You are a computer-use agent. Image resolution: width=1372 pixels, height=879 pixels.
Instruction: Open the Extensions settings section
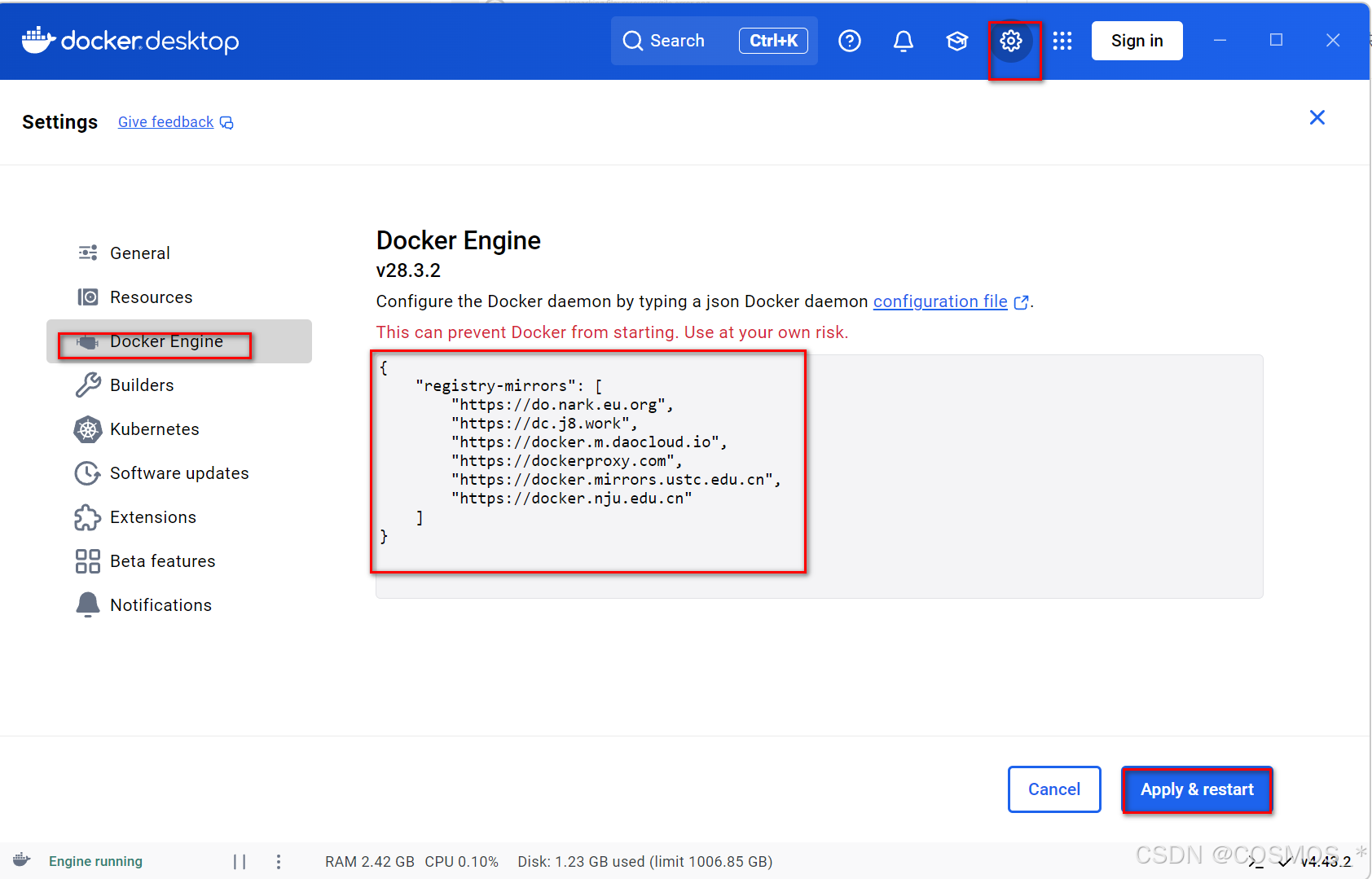coord(153,517)
